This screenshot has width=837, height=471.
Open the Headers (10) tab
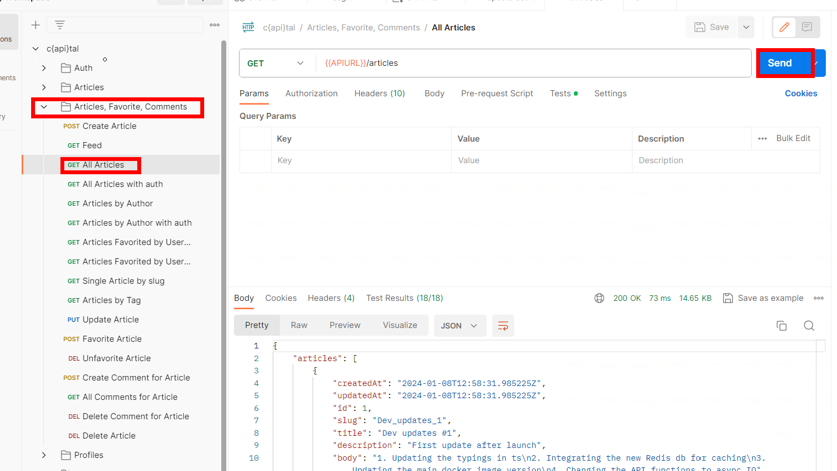pyautogui.click(x=380, y=93)
